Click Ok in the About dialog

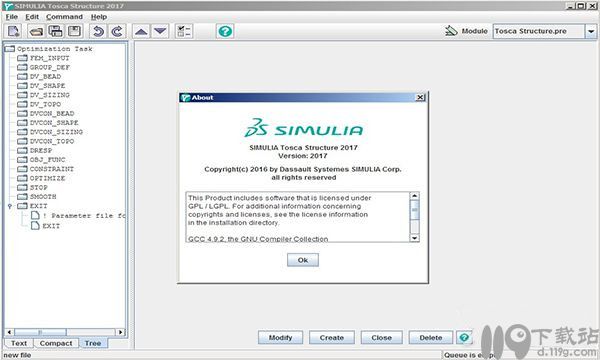pos(303,260)
